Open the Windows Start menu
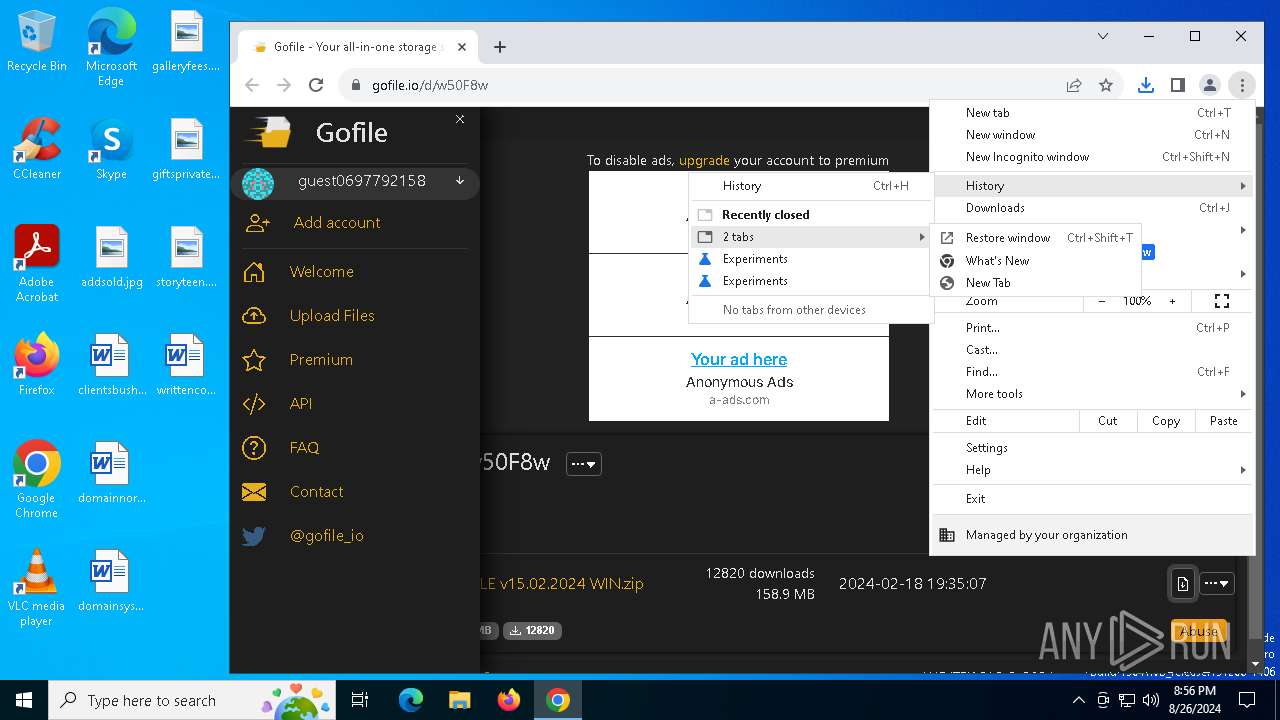This screenshot has width=1280, height=720. [23, 700]
